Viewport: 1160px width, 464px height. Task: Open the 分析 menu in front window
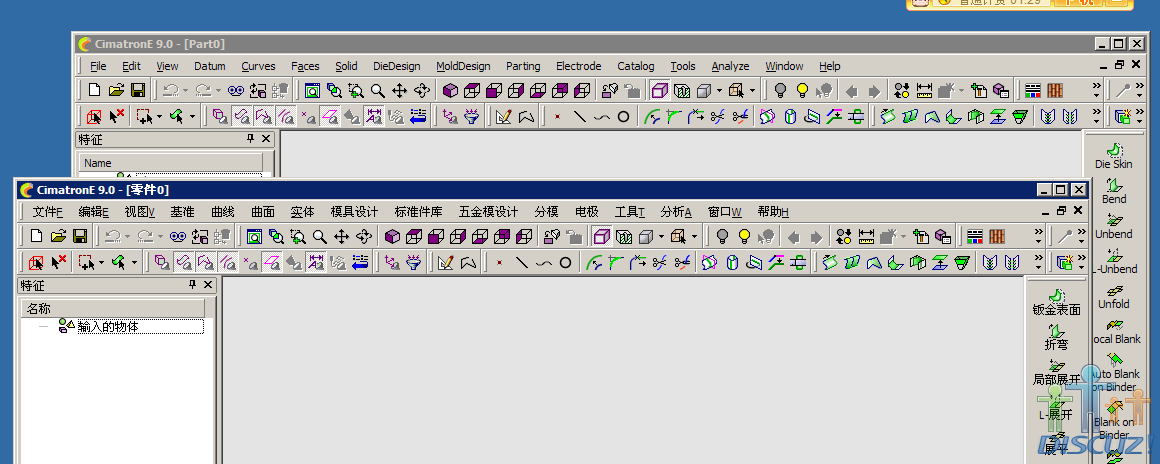coord(676,212)
